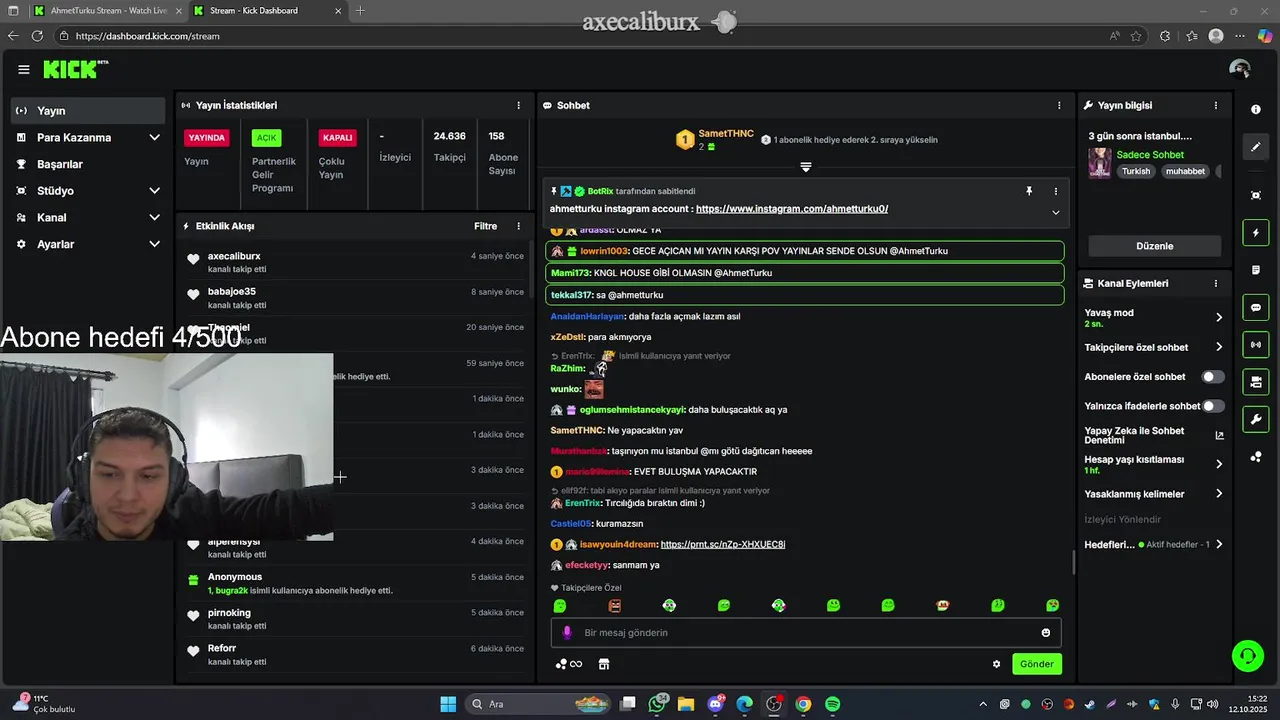Open the emoji picker in message box
The width and height of the screenshot is (1280, 720).
1046,632
